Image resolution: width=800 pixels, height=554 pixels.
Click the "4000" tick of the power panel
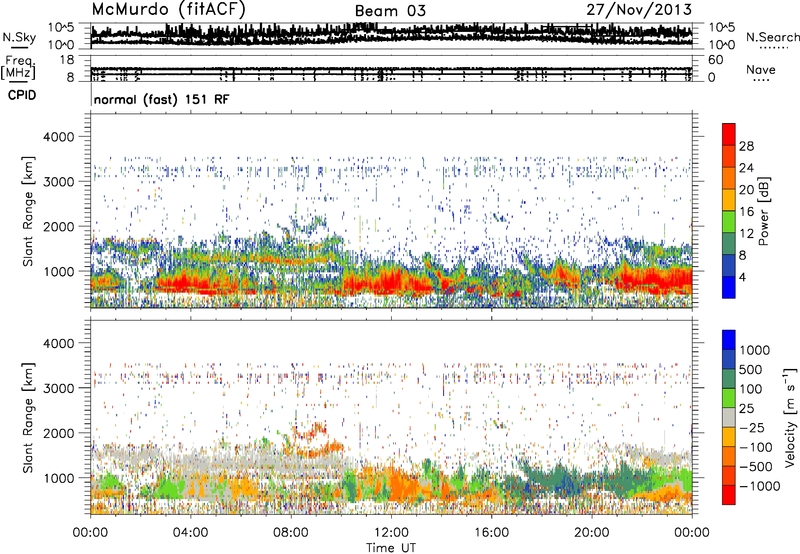[59, 137]
